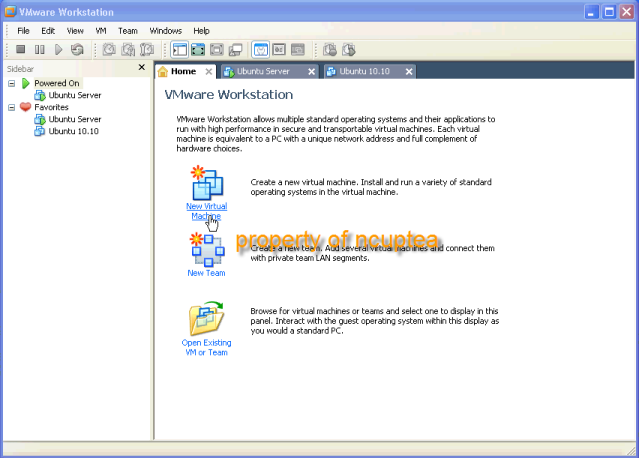This screenshot has width=639, height=458.
Task: Select Ubuntu Server under Powered On
Action: 75,95
